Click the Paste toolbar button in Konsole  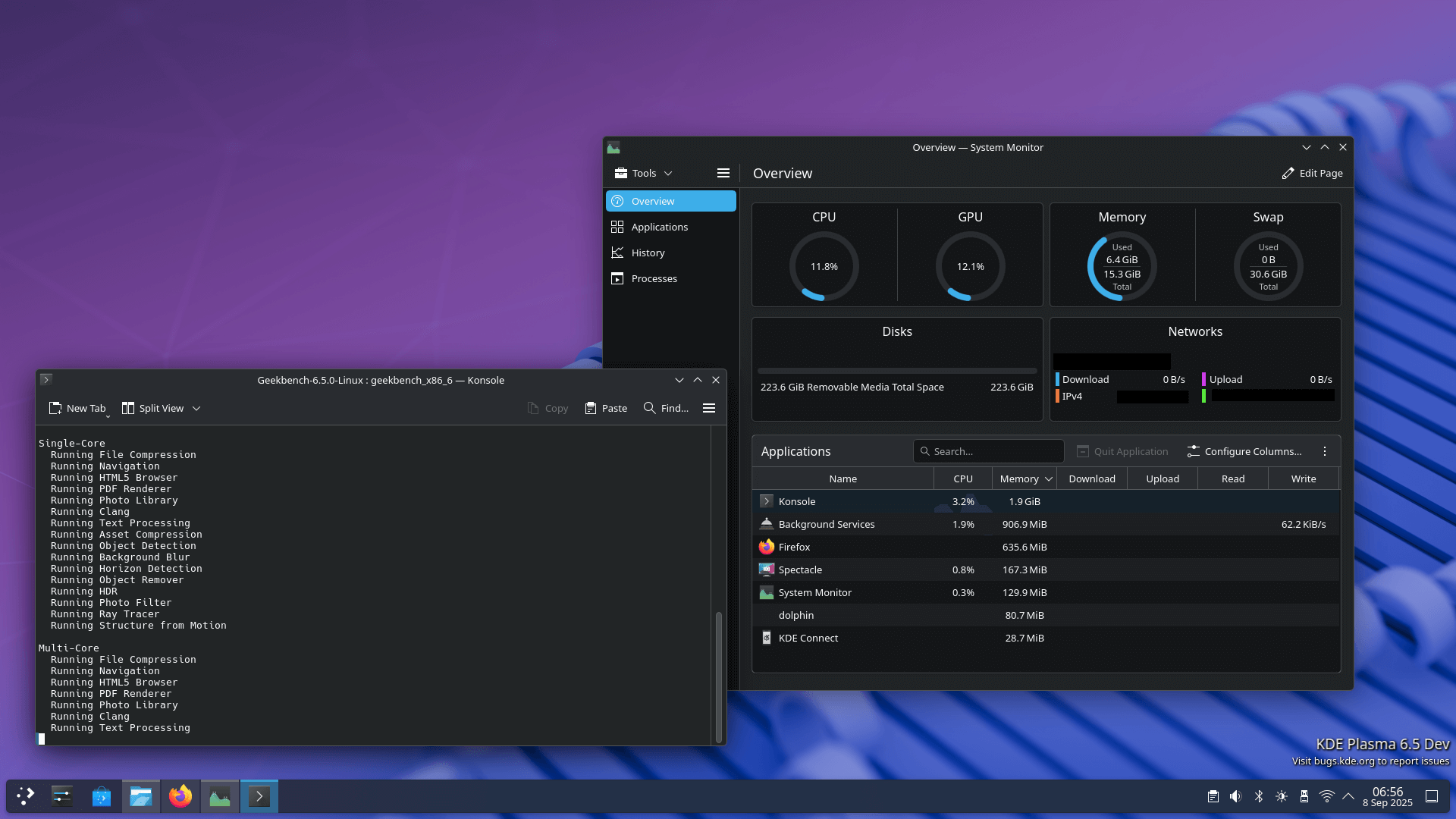(606, 408)
